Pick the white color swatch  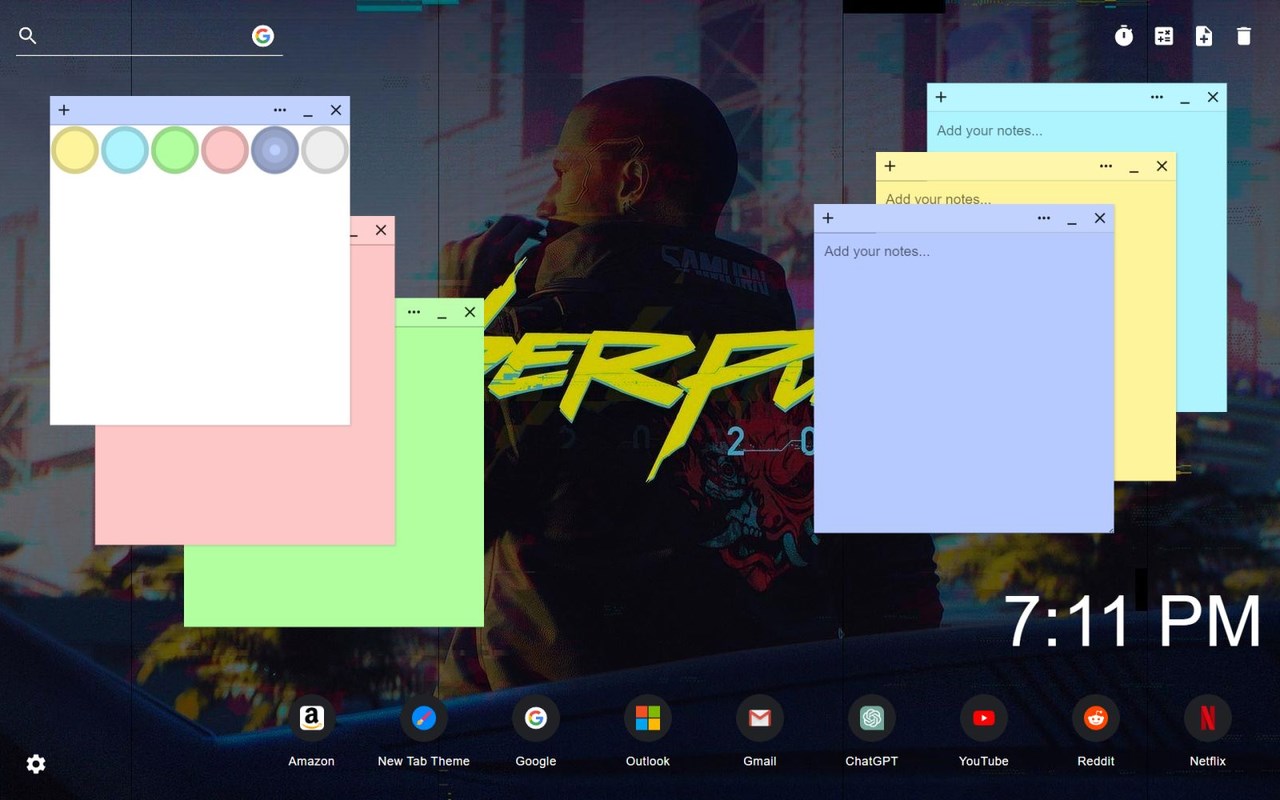tap(325, 150)
